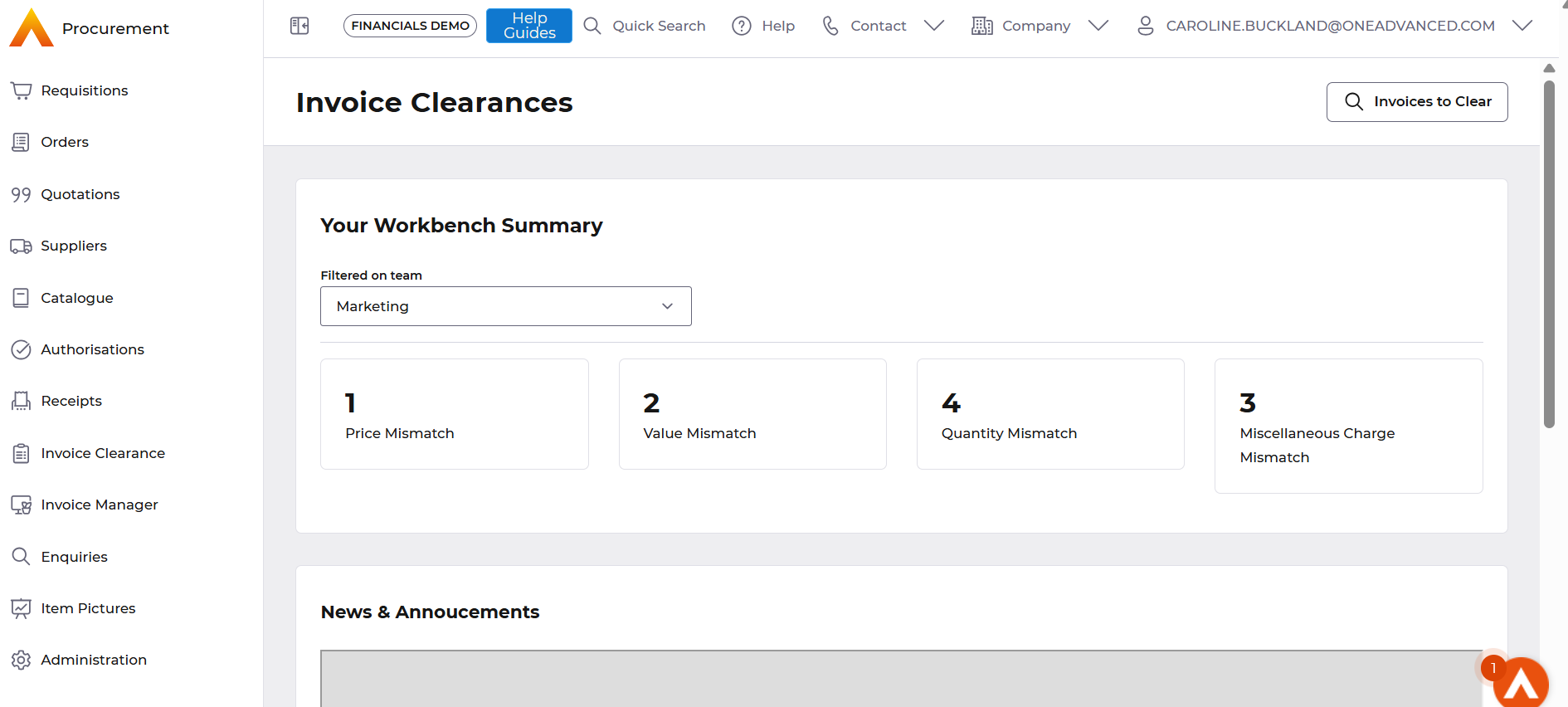Click the Item Pictures chart icon

pos(21,608)
